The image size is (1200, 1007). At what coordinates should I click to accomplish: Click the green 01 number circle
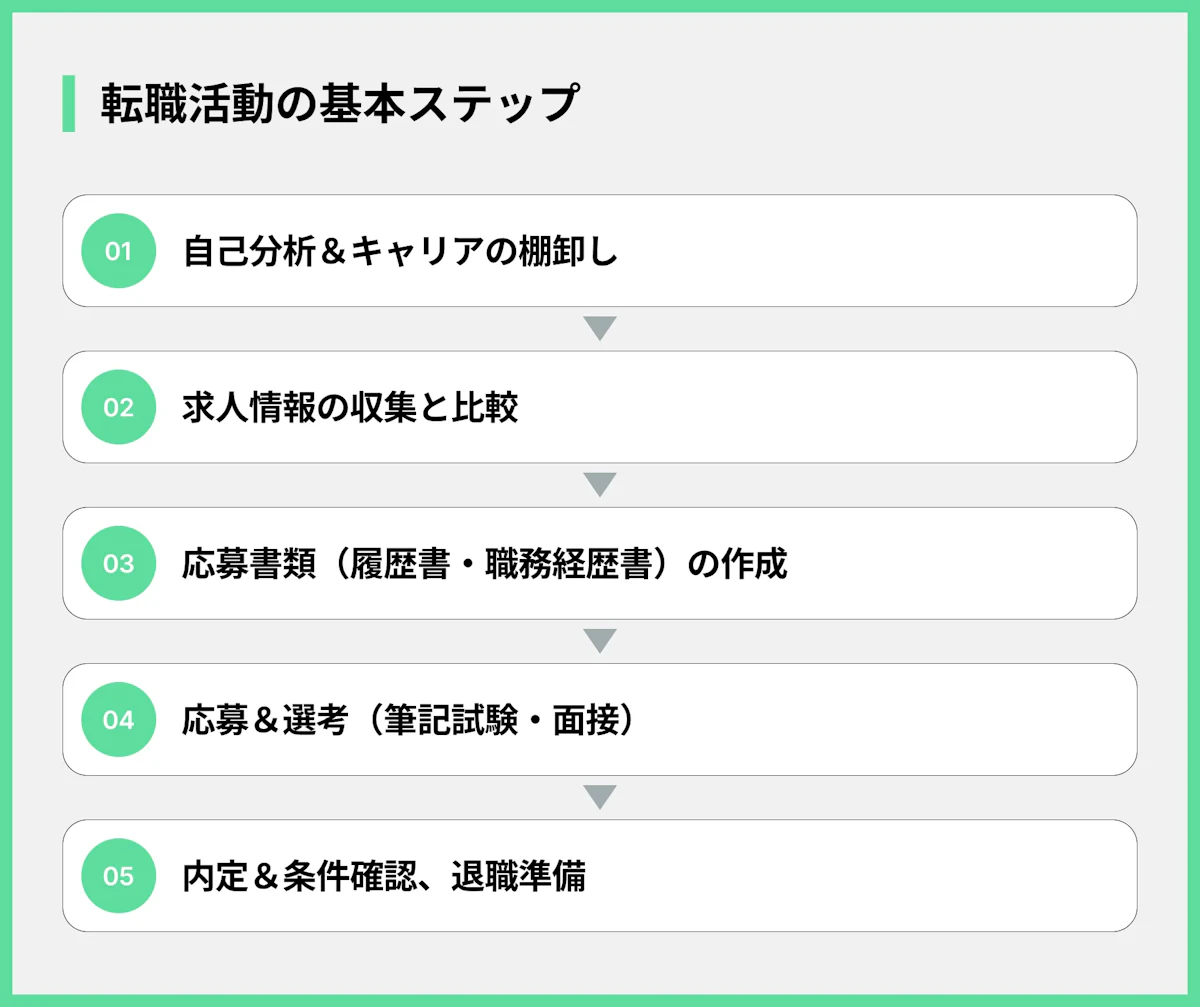tap(118, 251)
